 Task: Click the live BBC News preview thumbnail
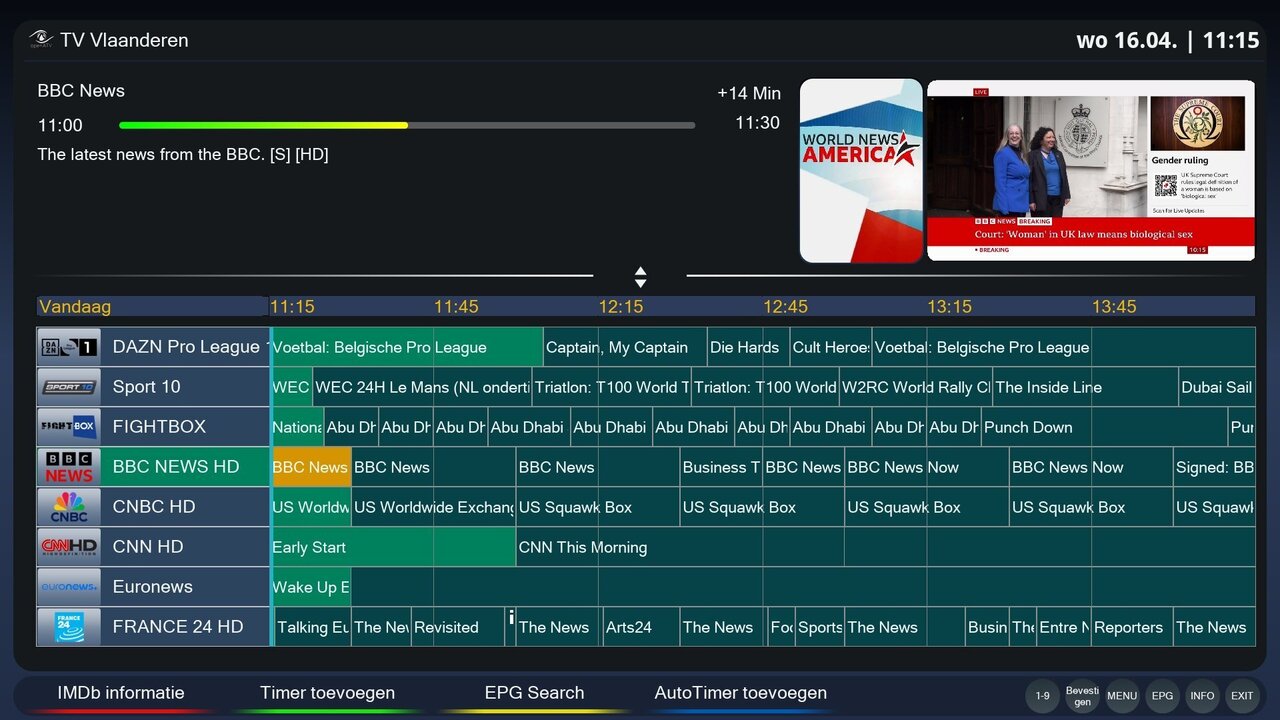1090,170
